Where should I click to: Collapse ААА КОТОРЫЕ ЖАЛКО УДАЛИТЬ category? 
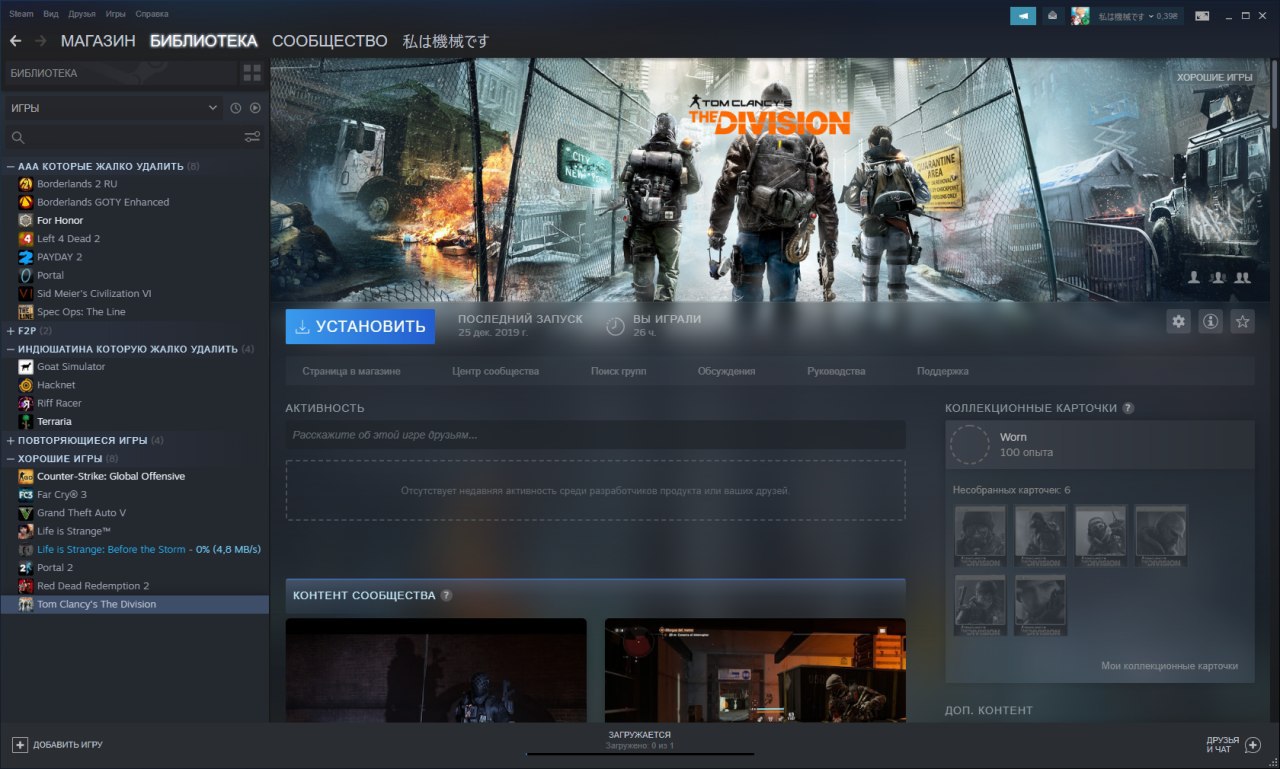(x=11, y=166)
